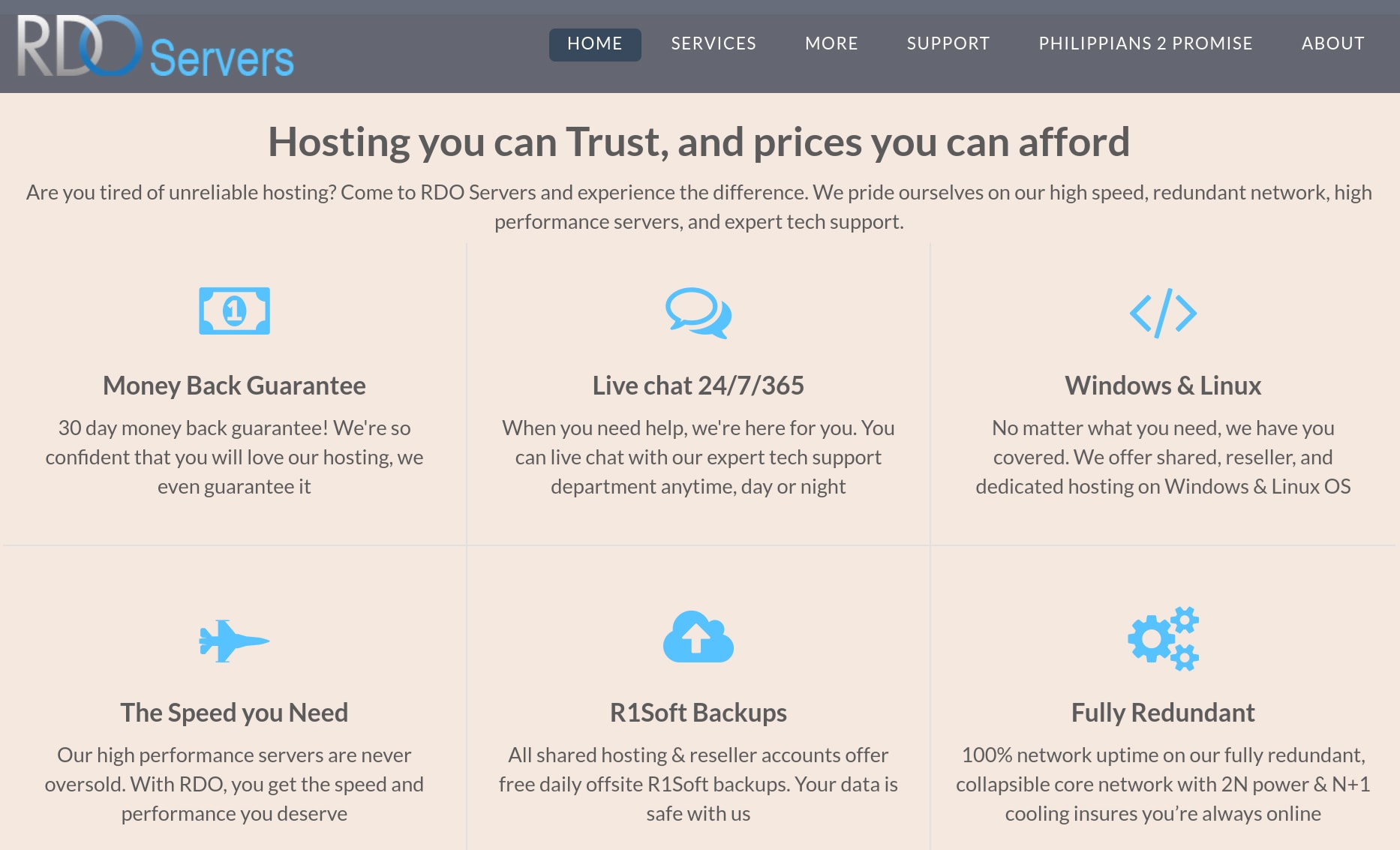The image size is (1400, 850).
Task: Click the 'Our high performance servers' description
Action: [x=234, y=784]
